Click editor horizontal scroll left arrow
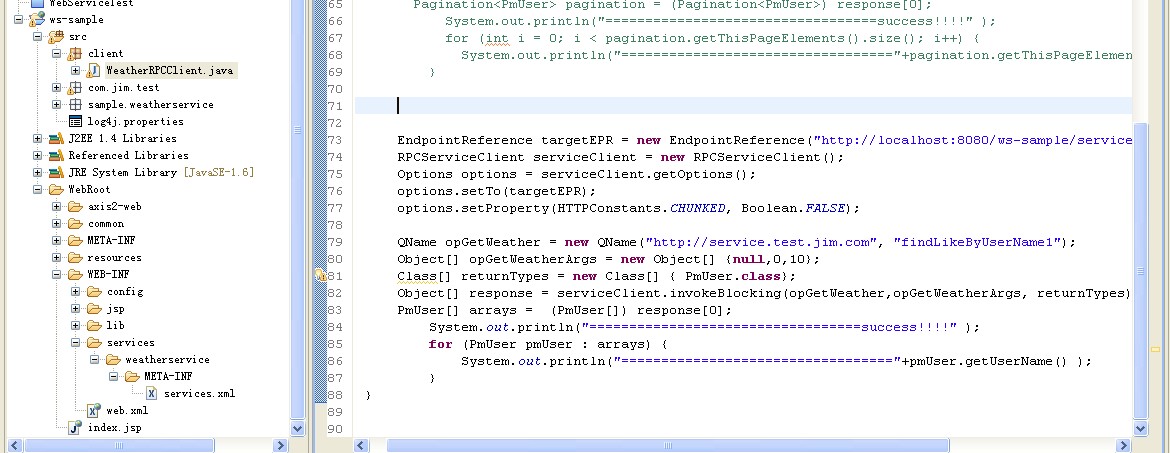The height and width of the screenshot is (453, 1170). point(361,446)
